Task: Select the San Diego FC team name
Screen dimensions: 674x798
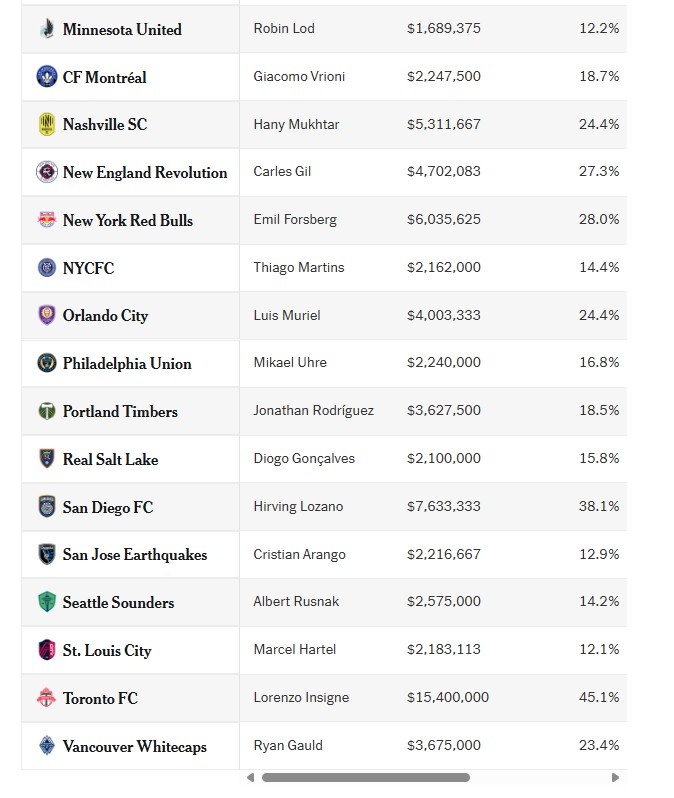Action: 108,507
